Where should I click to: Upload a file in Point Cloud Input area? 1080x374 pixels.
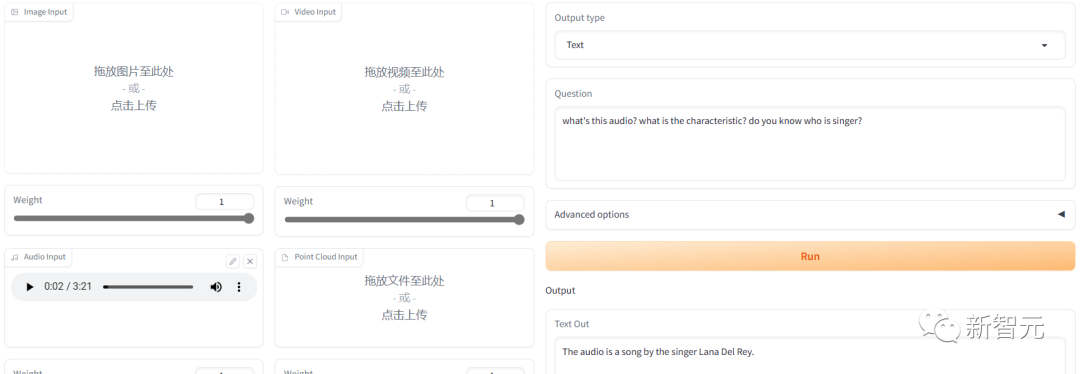point(404,298)
